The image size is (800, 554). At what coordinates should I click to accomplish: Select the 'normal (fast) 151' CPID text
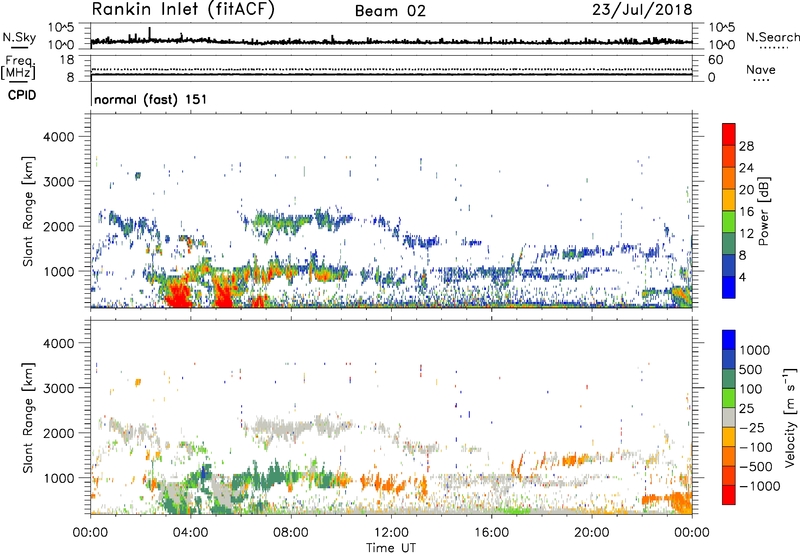[x=151, y=99]
